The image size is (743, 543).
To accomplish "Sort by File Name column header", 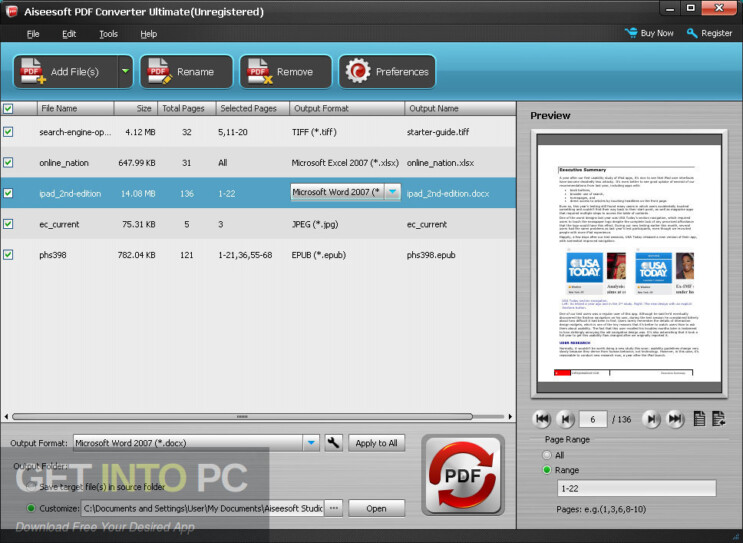I will (x=75, y=109).
